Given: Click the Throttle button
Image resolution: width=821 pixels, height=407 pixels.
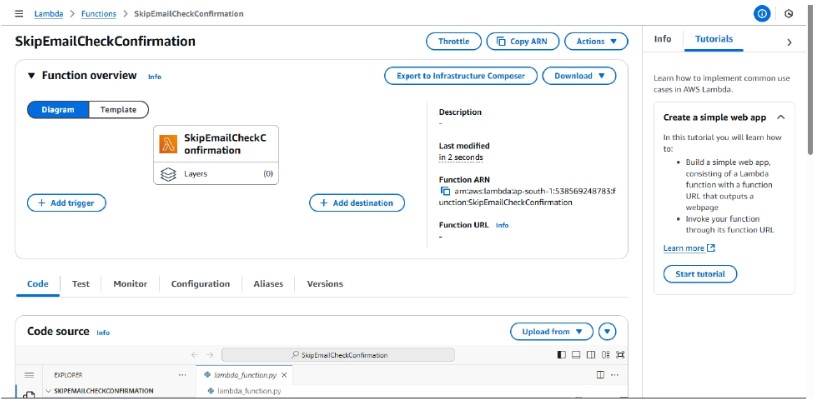Looking at the screenshot, I should point(453,41).
